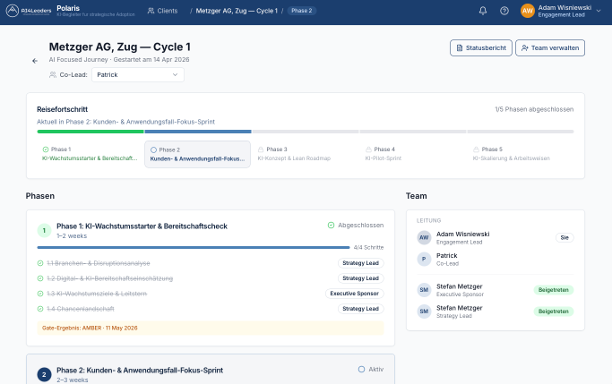
Task: Click Phase 2 heading Kunden- & Anwendungsfall-Fokus-Sprint
Action: [140, 370]
